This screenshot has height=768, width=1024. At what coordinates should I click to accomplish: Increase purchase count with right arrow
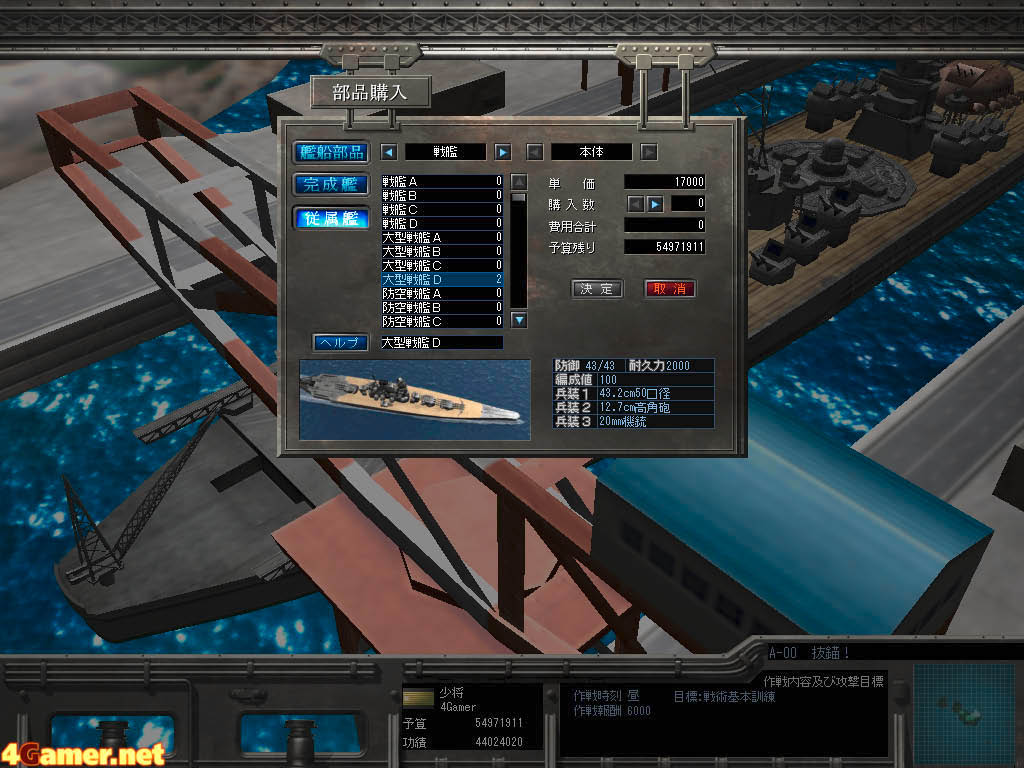coord(655,204)
